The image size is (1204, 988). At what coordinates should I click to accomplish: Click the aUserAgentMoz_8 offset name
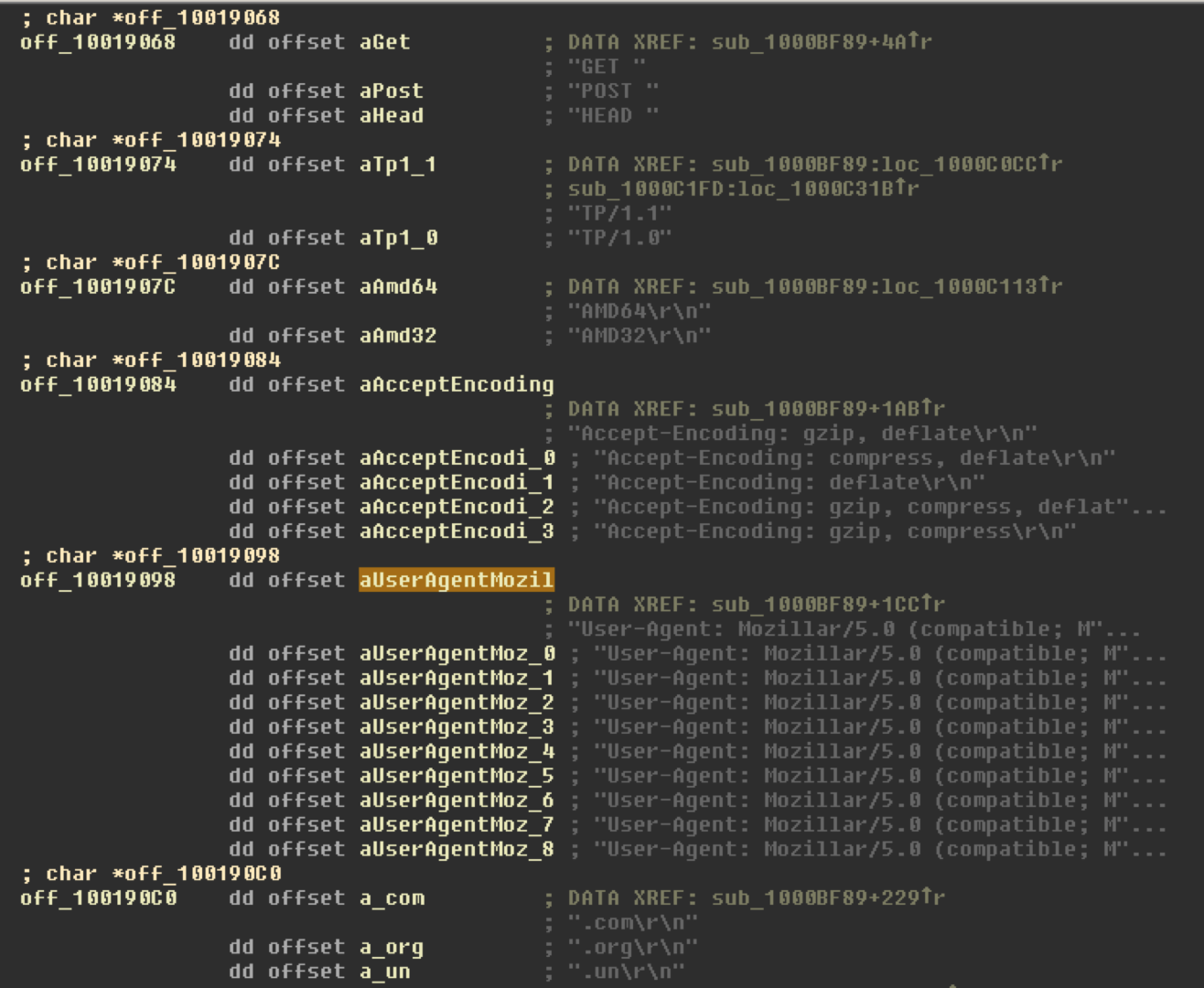[x=456, y=849]
